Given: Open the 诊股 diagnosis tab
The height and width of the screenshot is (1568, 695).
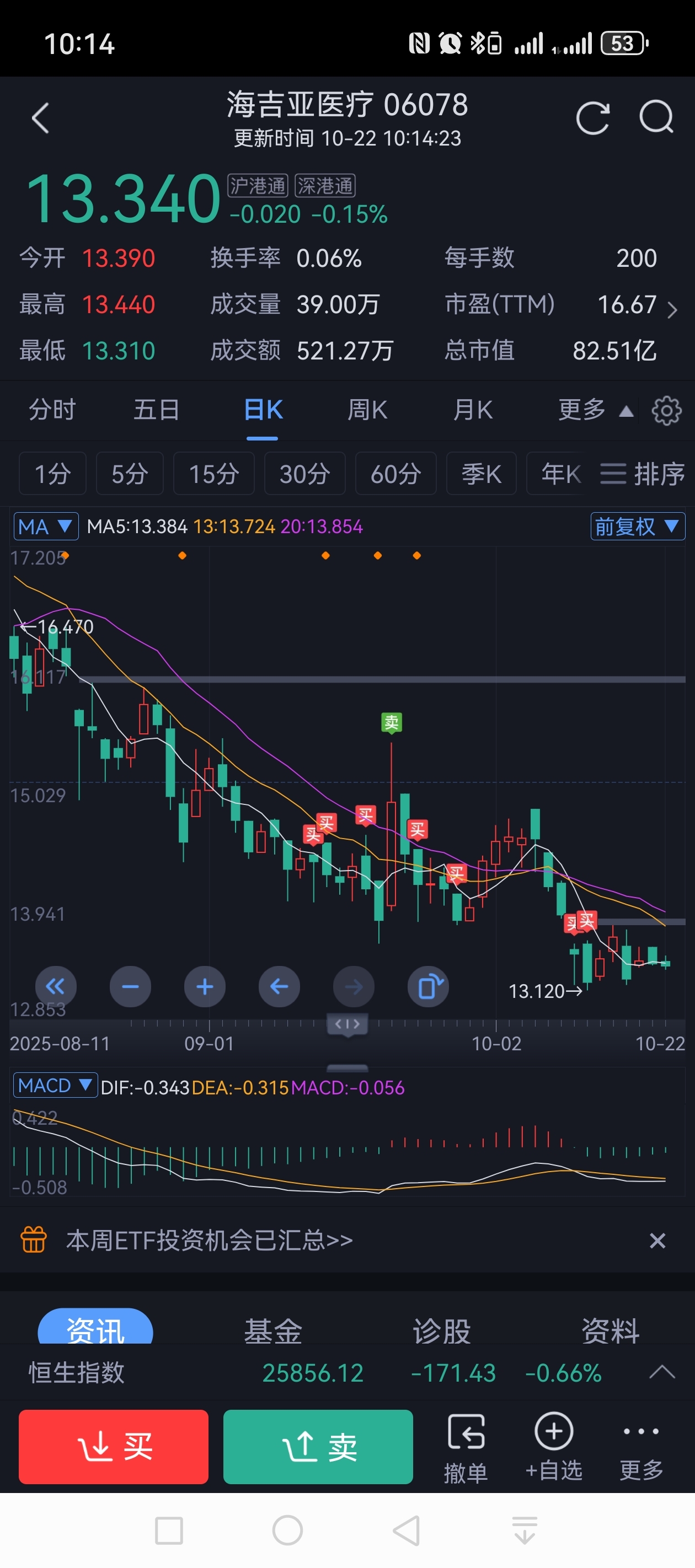Looking at the screenshot, I should (x=442, y=1330).
